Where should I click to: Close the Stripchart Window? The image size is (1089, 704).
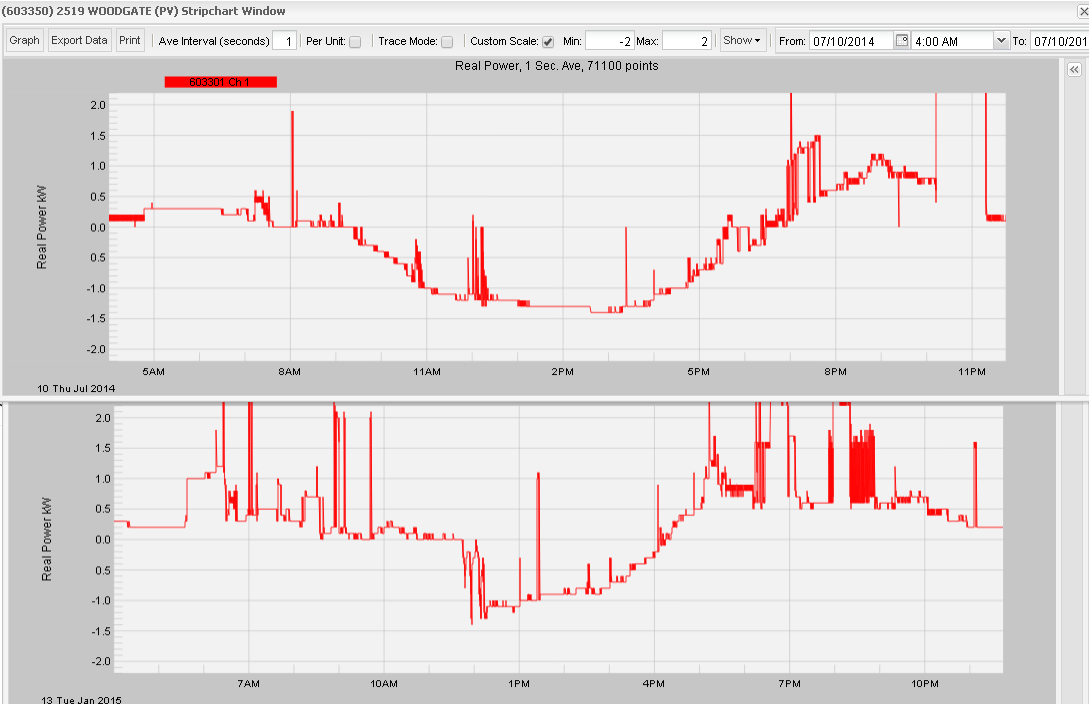1083,11
